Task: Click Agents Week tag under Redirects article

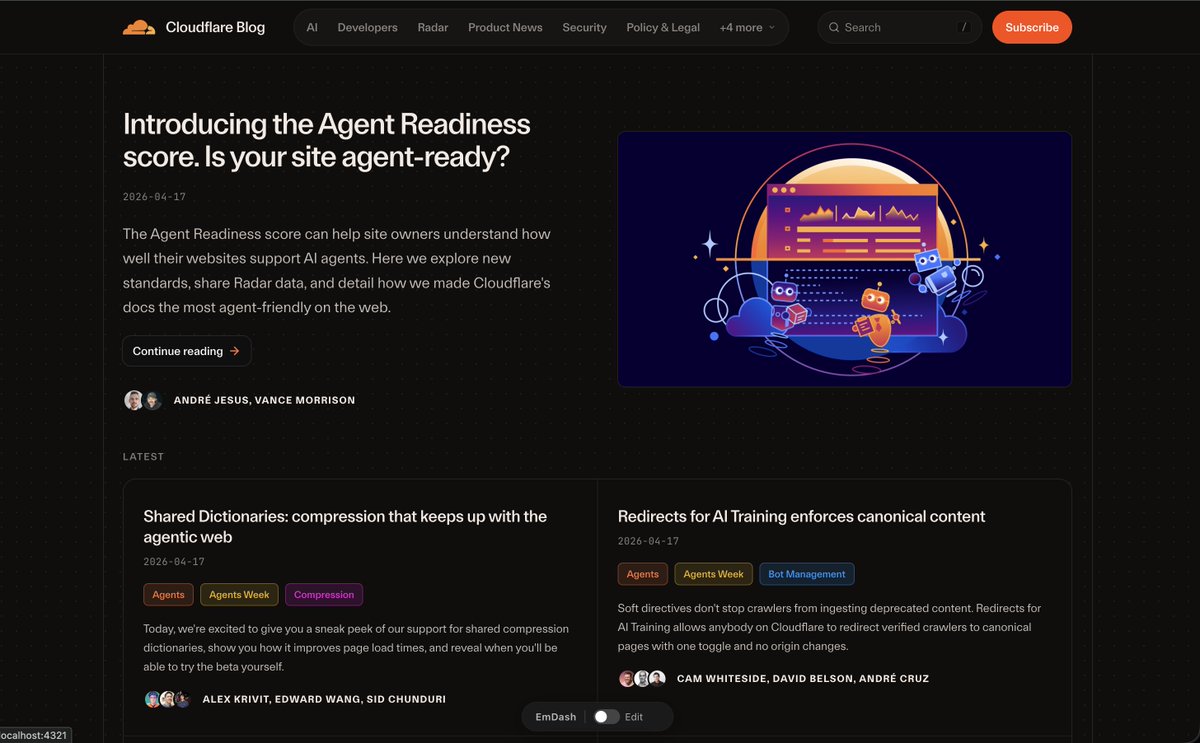Action: click(714, 574)
